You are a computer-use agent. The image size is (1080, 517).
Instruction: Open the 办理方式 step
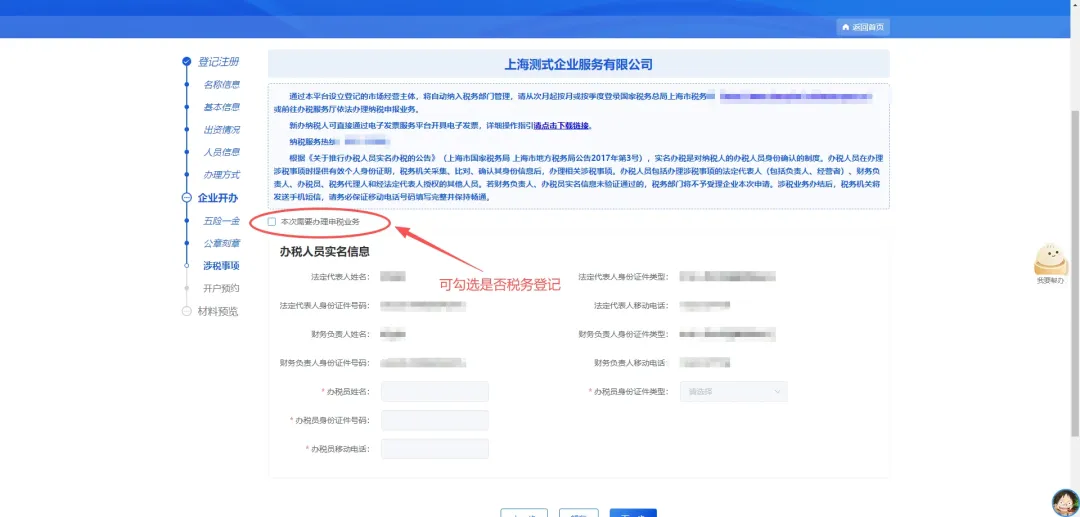pos(222,175)
